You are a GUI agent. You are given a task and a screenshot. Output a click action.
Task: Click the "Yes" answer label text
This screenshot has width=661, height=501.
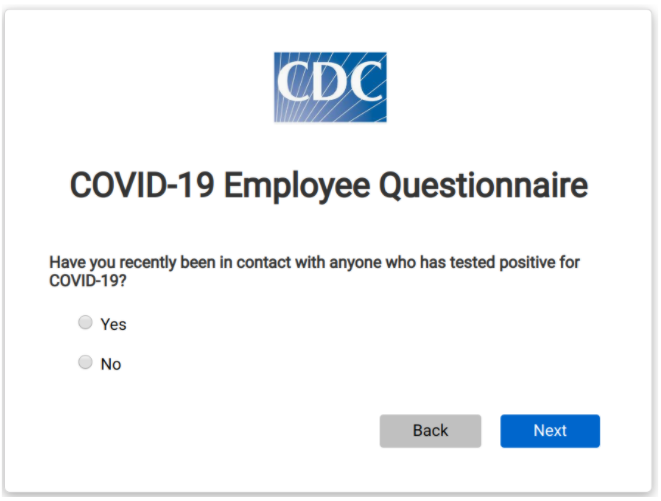point(113,324)
